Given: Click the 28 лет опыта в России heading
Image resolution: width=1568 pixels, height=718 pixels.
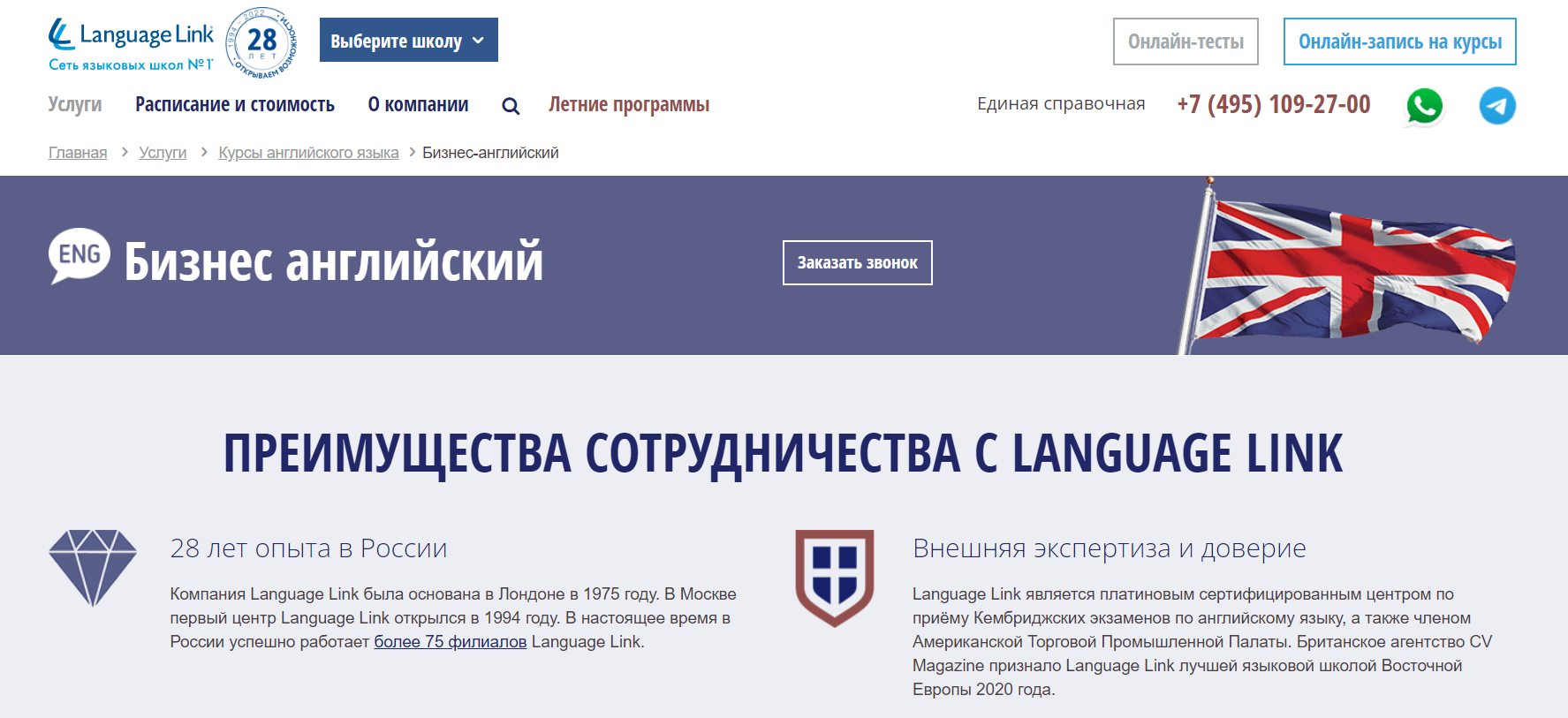Looking at the screenshot, I should click(x=308, y=548).
